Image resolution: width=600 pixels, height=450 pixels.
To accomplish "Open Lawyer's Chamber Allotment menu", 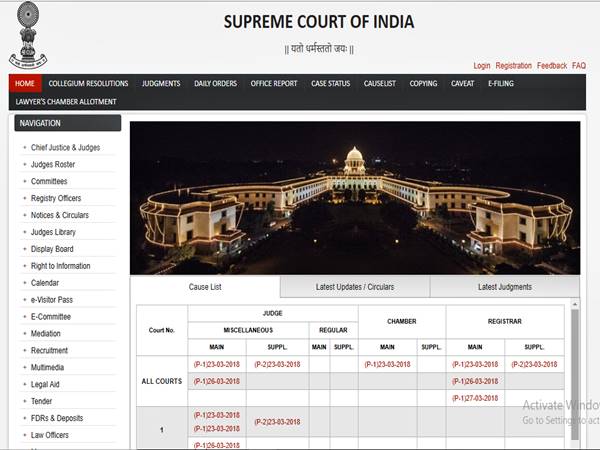I will click(x=66, y=102).
